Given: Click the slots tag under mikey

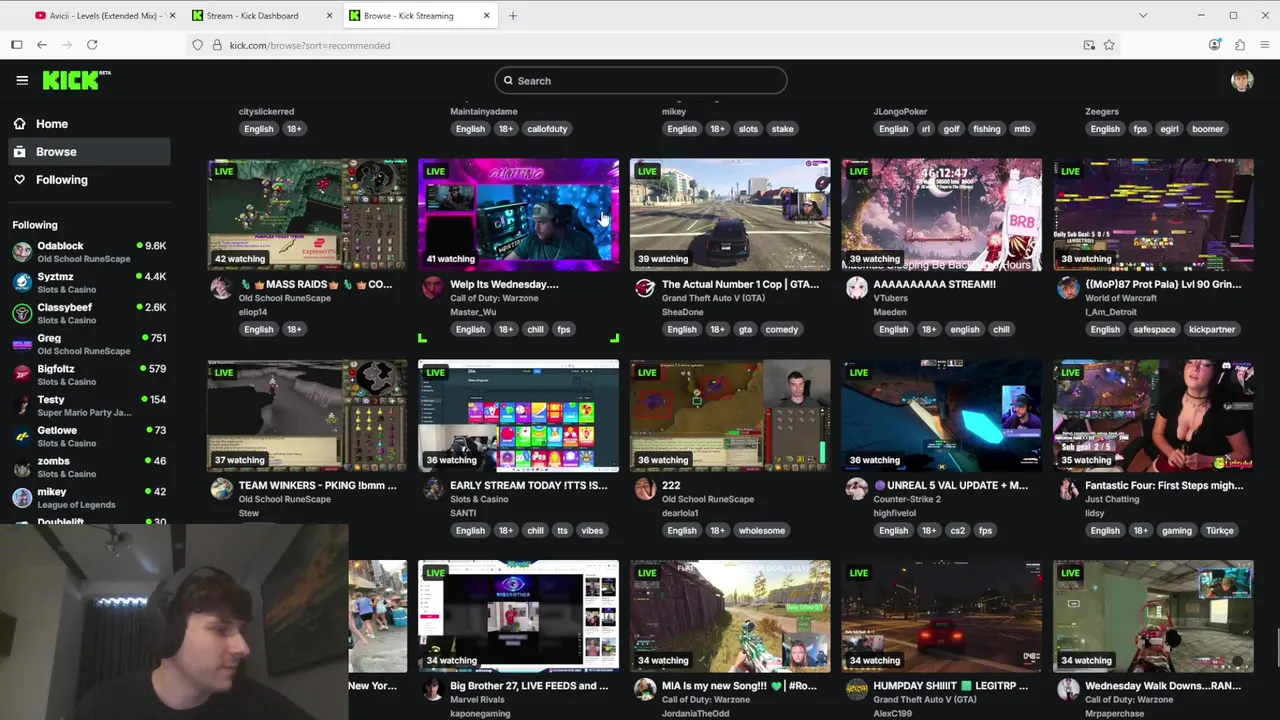Looking at the screenshot, I should click(x=748, y=129).
